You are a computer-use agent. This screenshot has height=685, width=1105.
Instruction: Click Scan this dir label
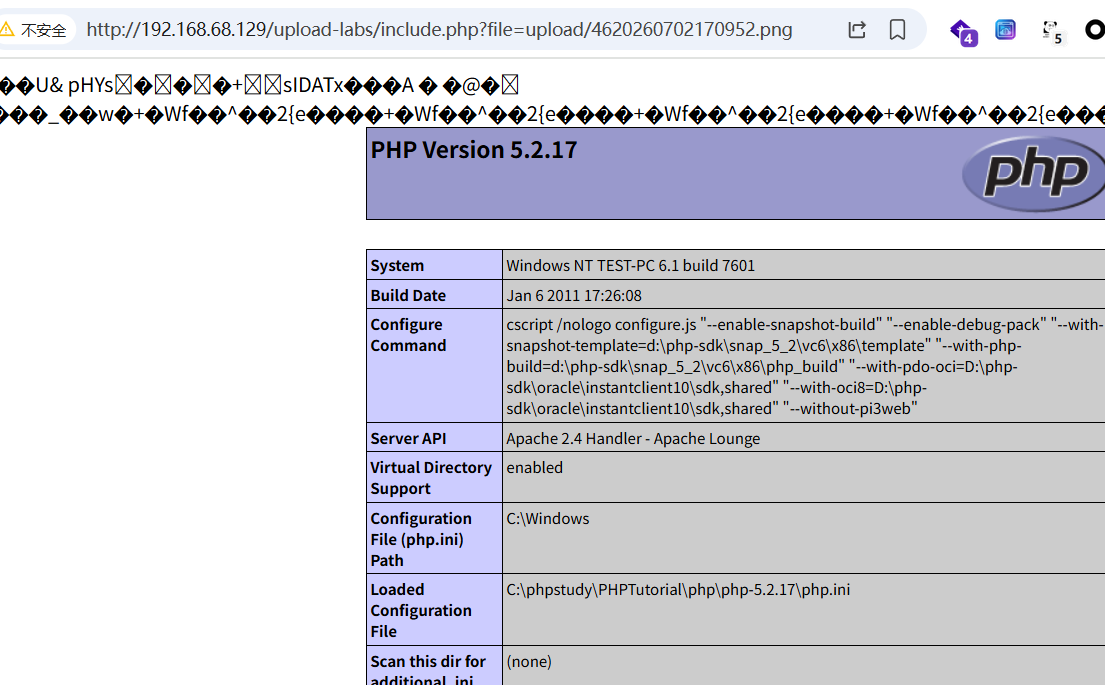428,671
